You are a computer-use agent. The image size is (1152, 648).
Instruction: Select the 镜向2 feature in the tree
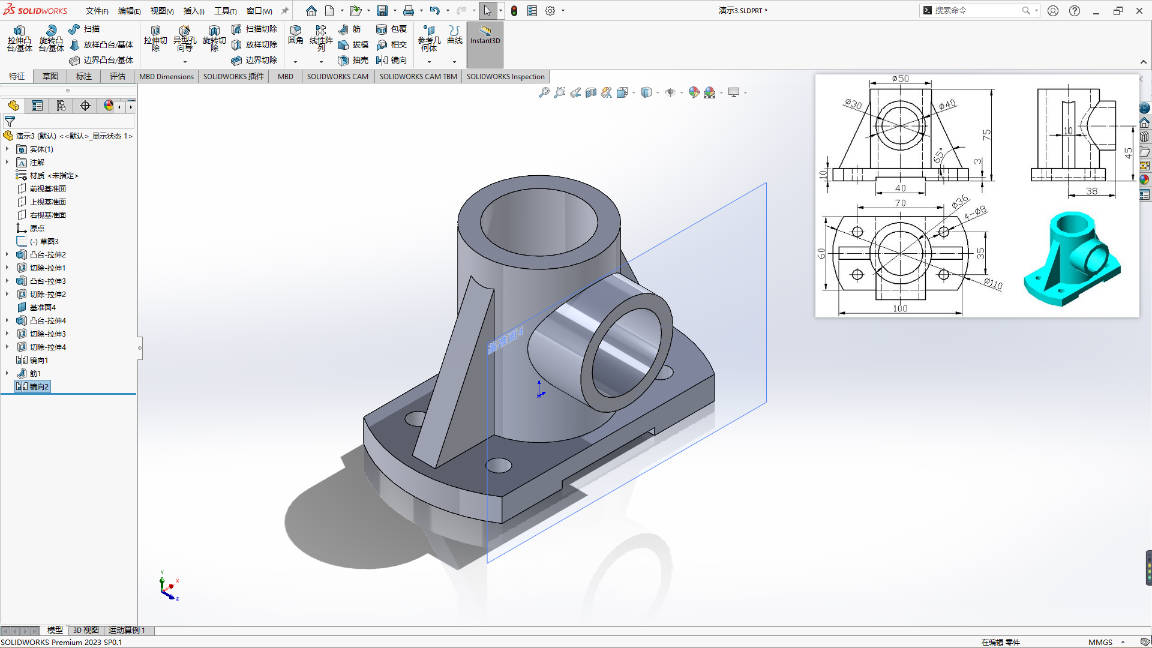tap(32, 386)
